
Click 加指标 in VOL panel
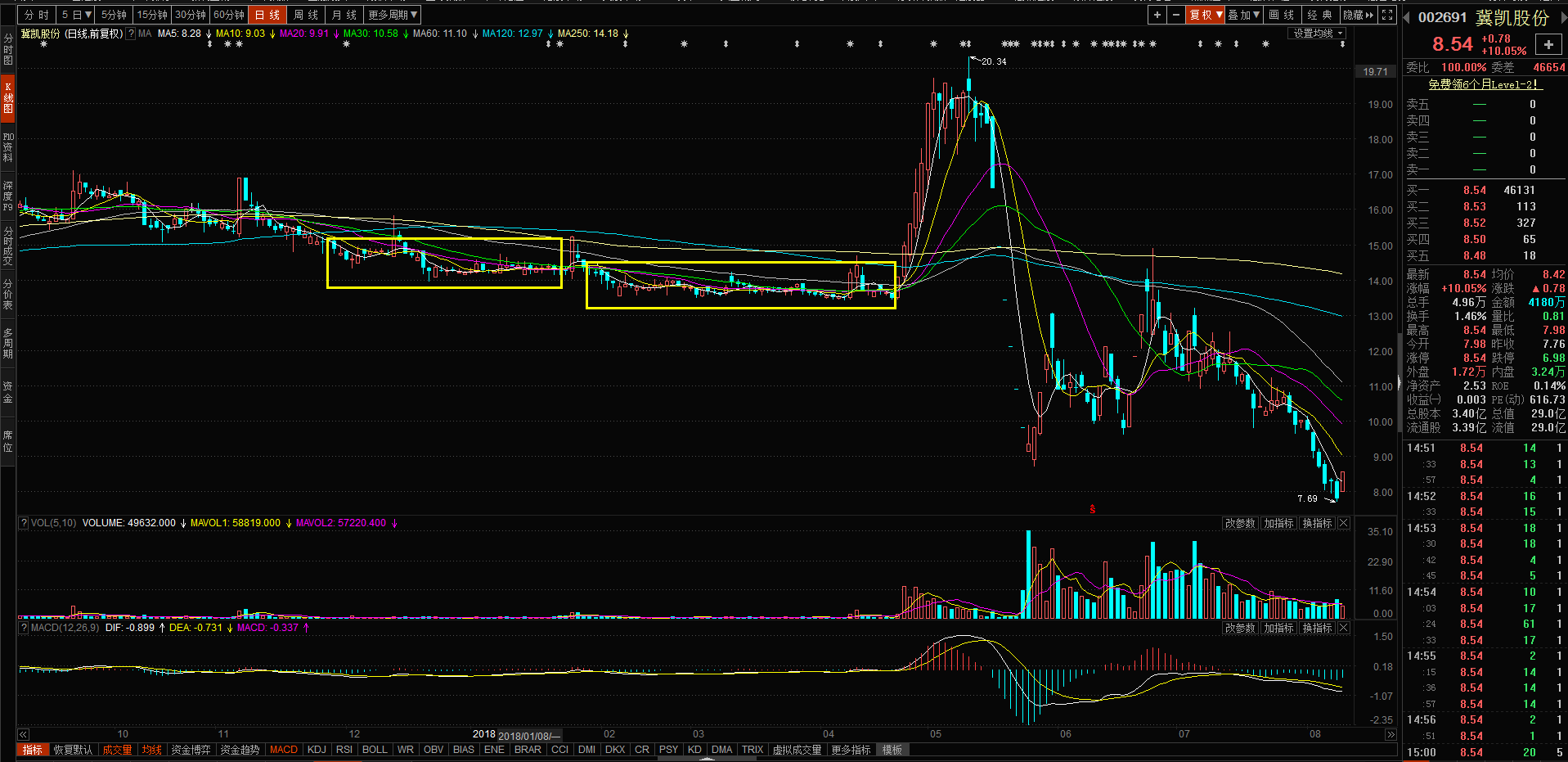coord(1278,523)
